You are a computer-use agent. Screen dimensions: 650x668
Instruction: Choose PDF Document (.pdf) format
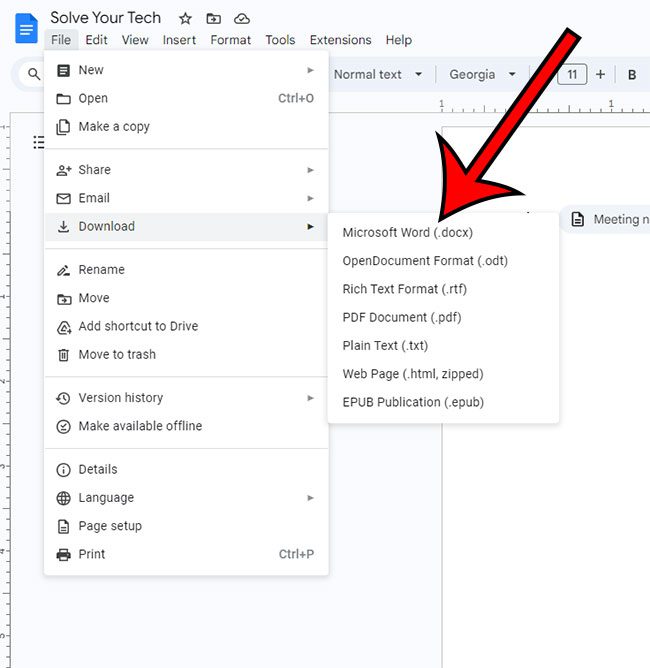[x=402, y=318]
